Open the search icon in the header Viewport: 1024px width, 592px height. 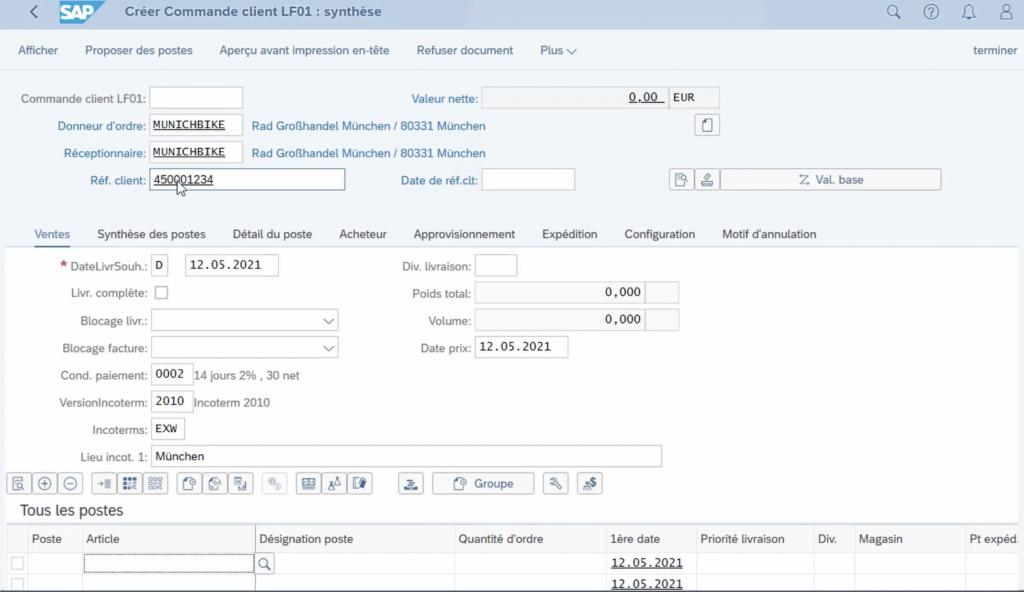pyautogui.click(x=894, y=12)
